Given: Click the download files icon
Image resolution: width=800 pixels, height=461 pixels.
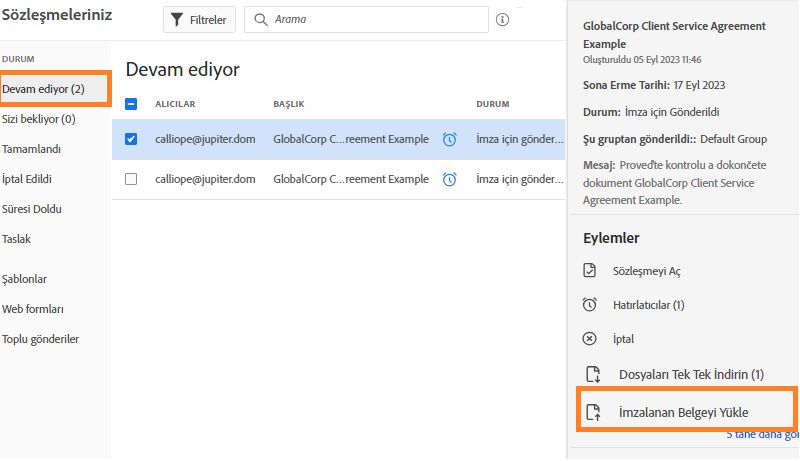Looking at the screenshot, I should (x=593, y=375).
